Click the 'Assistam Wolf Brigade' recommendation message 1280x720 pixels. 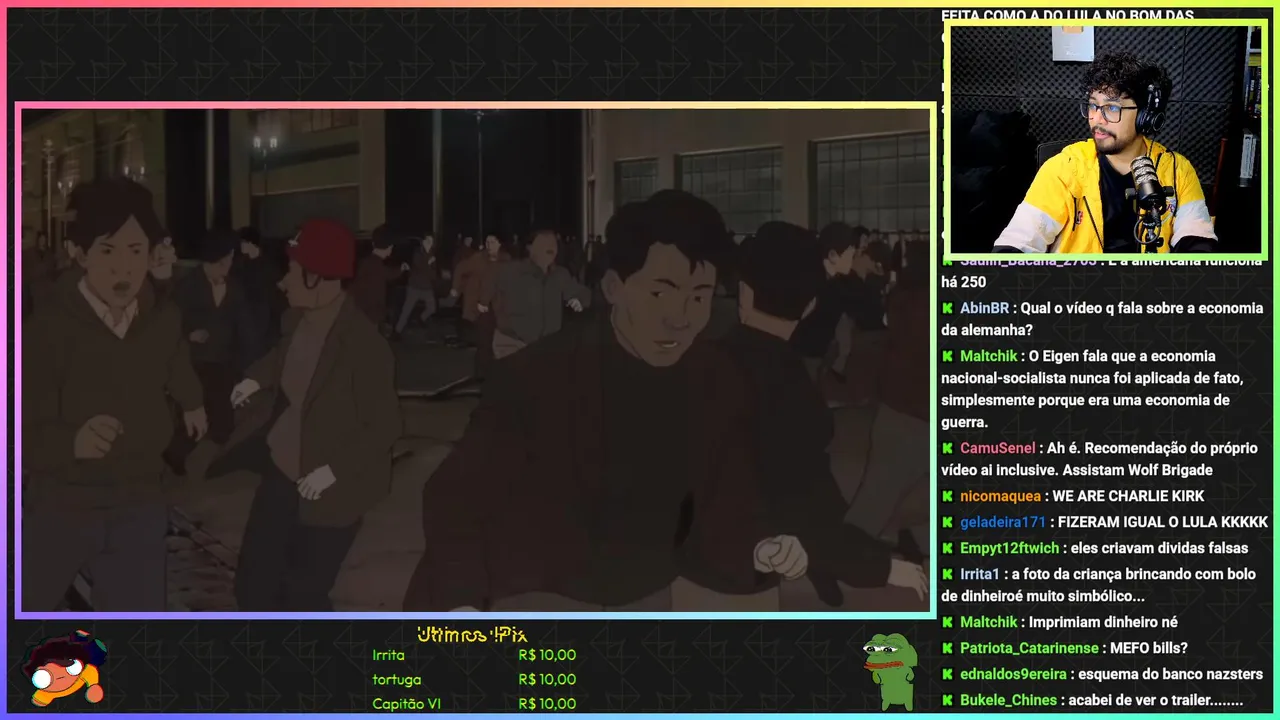[1099, 459]
